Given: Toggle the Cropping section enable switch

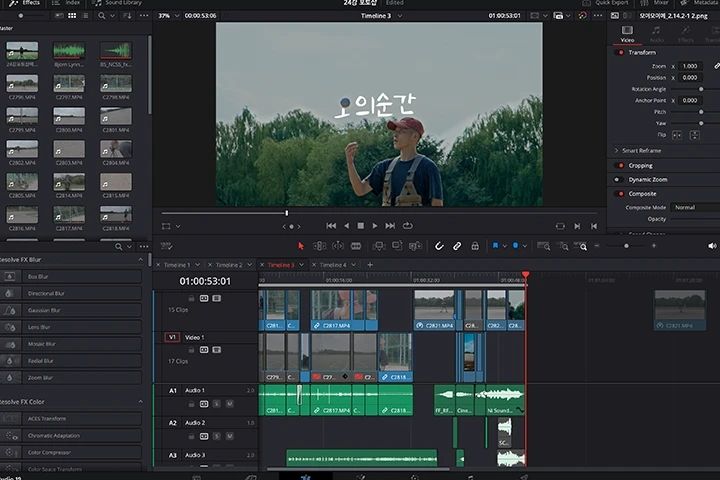Looking at the screenshot, I should click(619, 165).
